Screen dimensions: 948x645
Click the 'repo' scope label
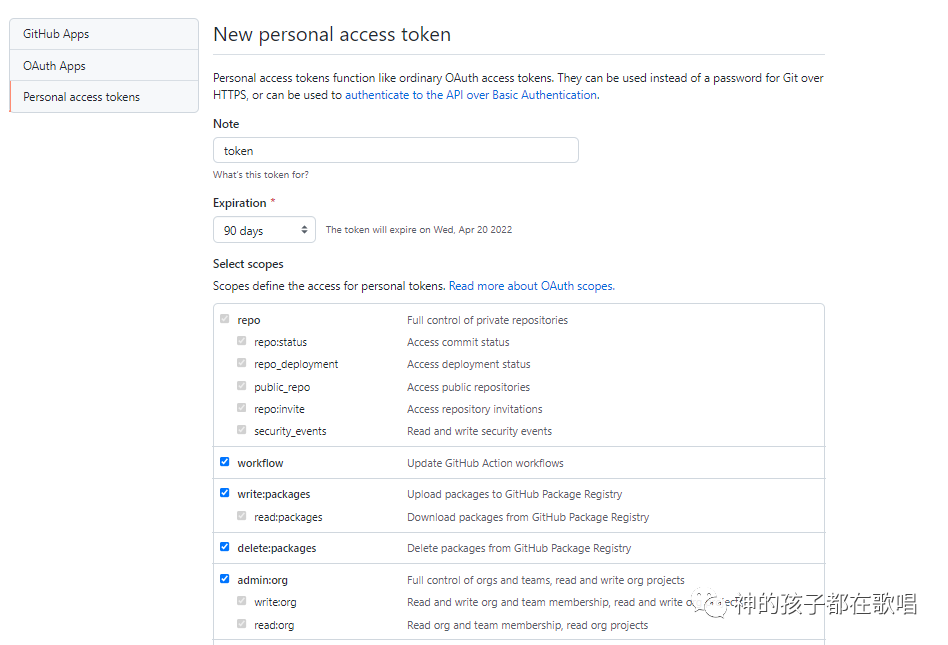pos(248,320)
